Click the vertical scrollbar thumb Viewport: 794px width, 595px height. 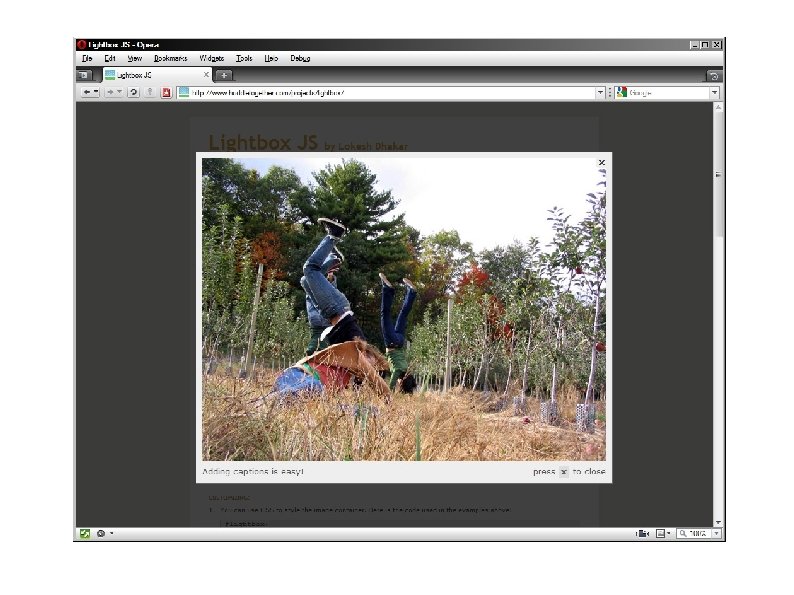718,175
